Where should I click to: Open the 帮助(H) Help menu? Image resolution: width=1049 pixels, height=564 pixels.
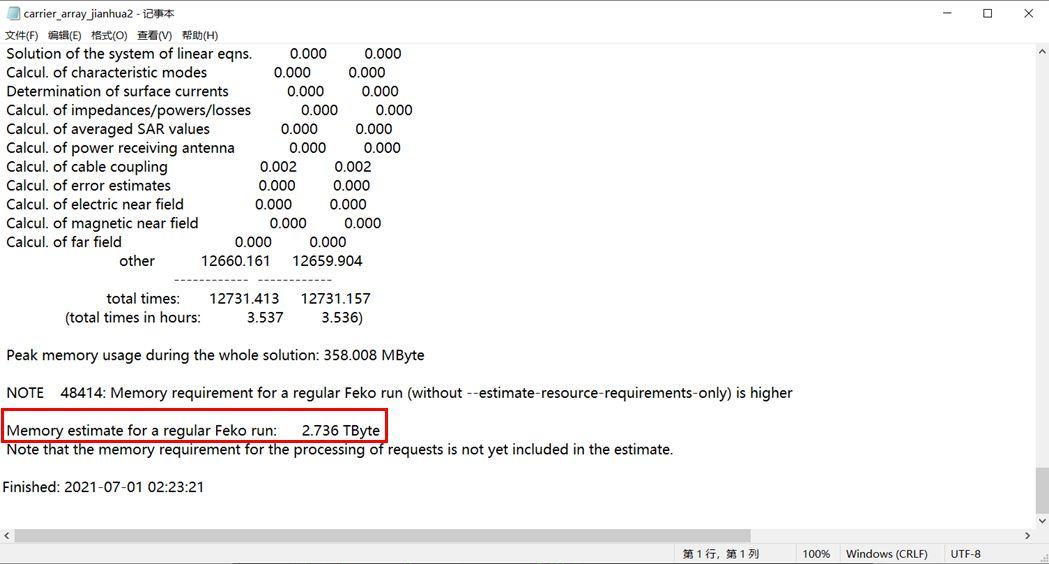[x=200, y=35]
